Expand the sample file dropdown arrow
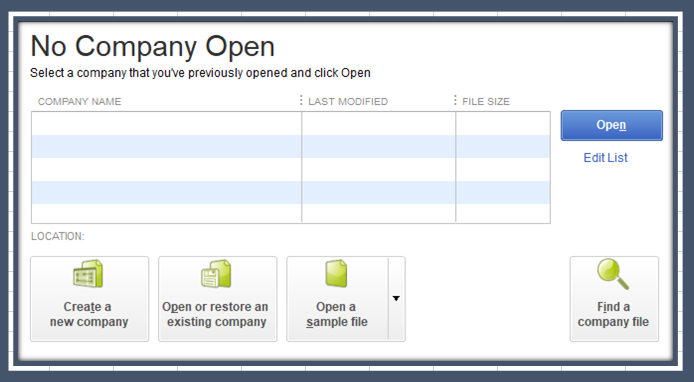 pos(396,298)
